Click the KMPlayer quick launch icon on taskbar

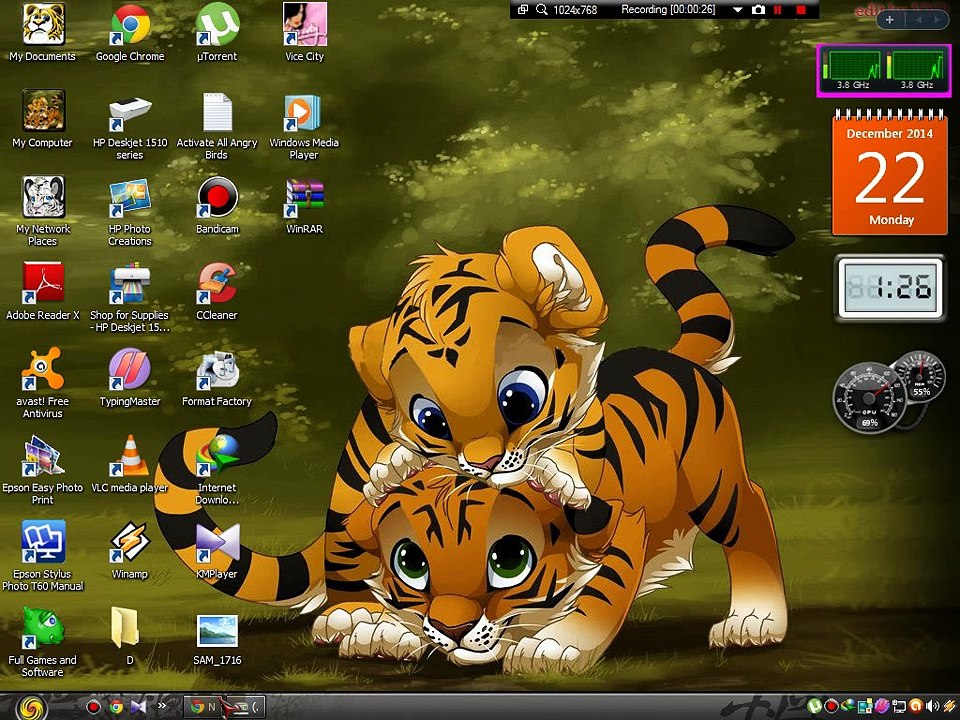(139, 707)
